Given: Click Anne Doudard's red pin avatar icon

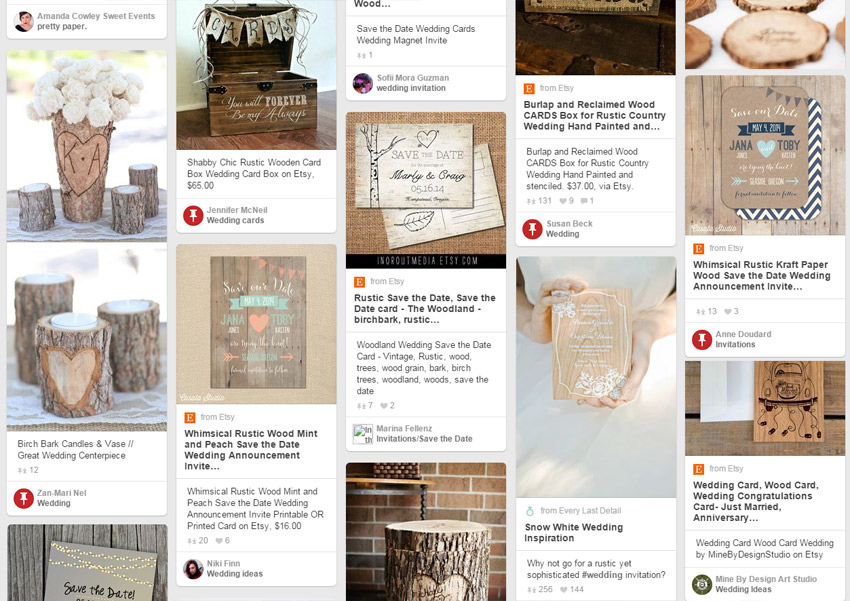Looking at the screenshot, I should pos(702,339).
